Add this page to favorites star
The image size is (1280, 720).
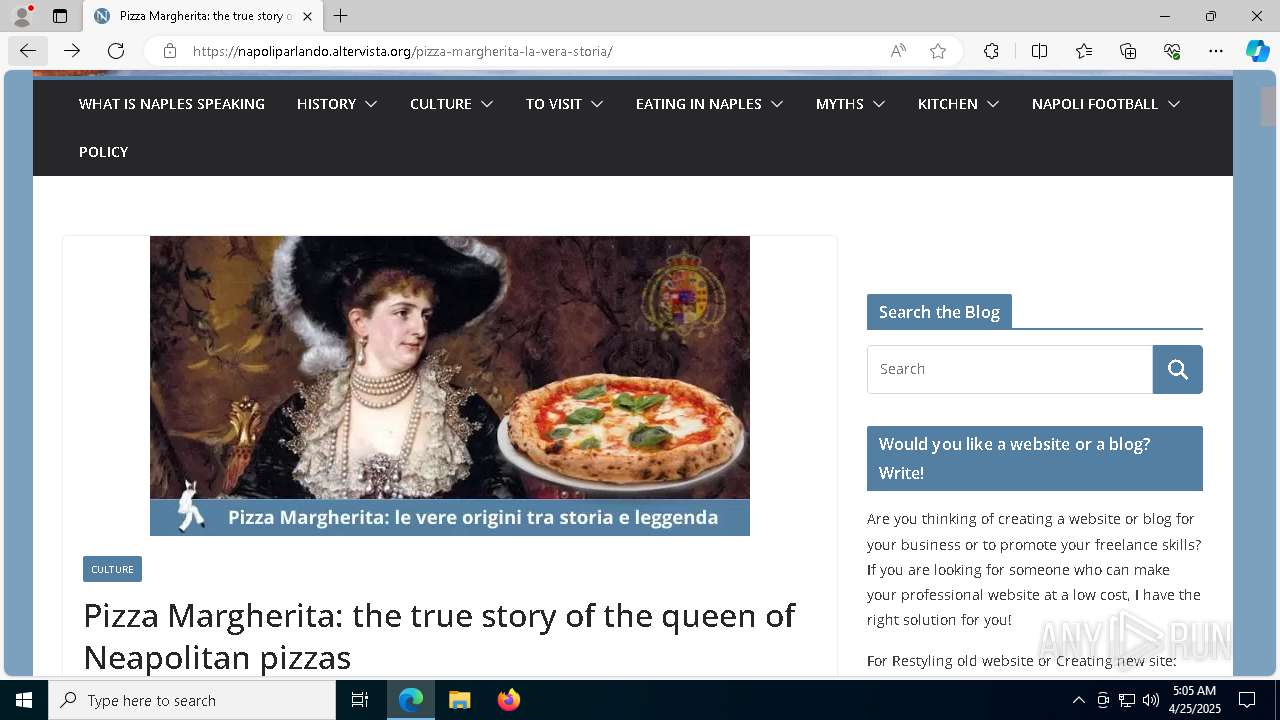[x=938, y=51]
